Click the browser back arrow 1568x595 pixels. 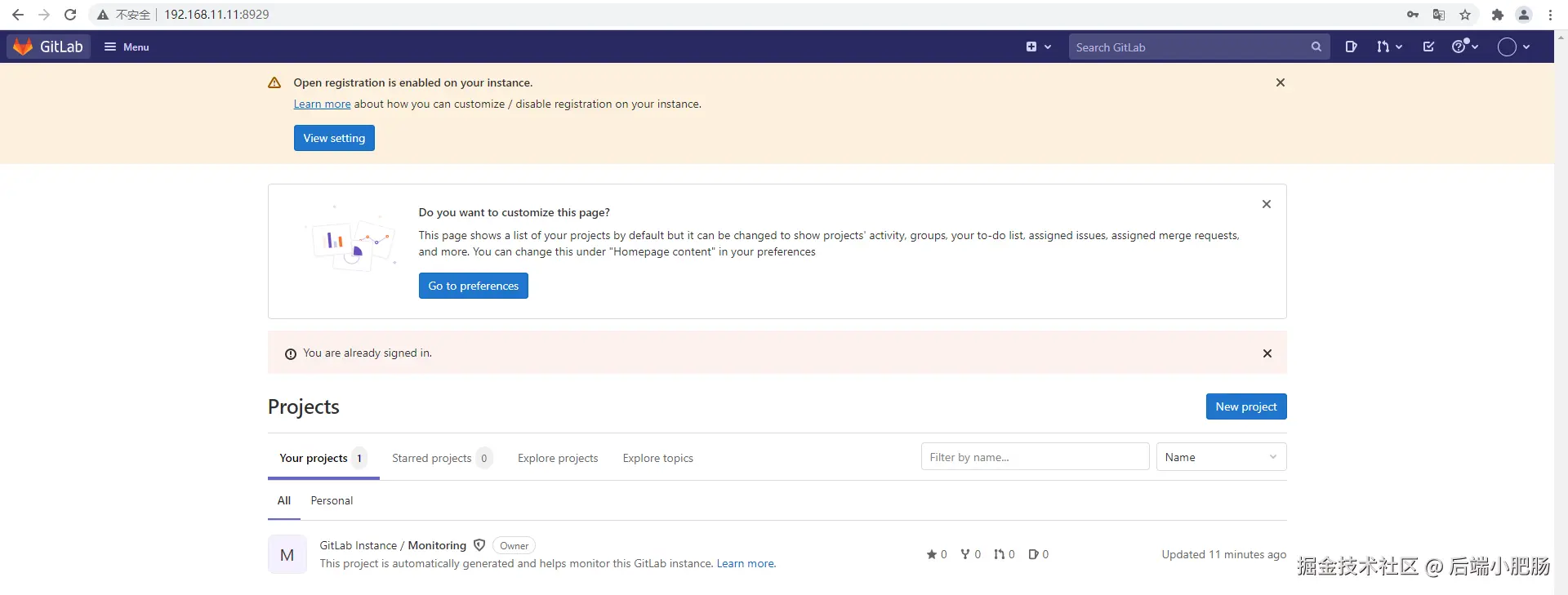[x=18, y=15]
